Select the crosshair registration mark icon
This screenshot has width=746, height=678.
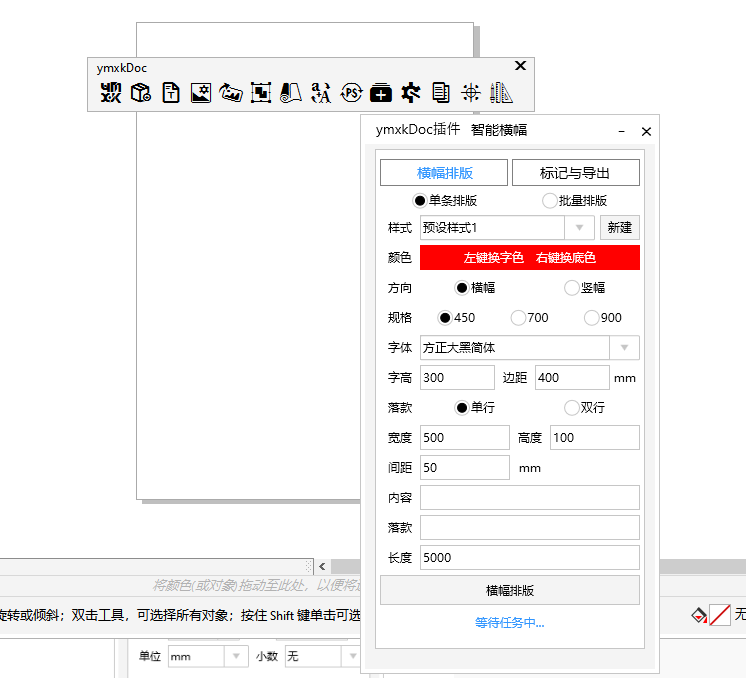(471, 92)
